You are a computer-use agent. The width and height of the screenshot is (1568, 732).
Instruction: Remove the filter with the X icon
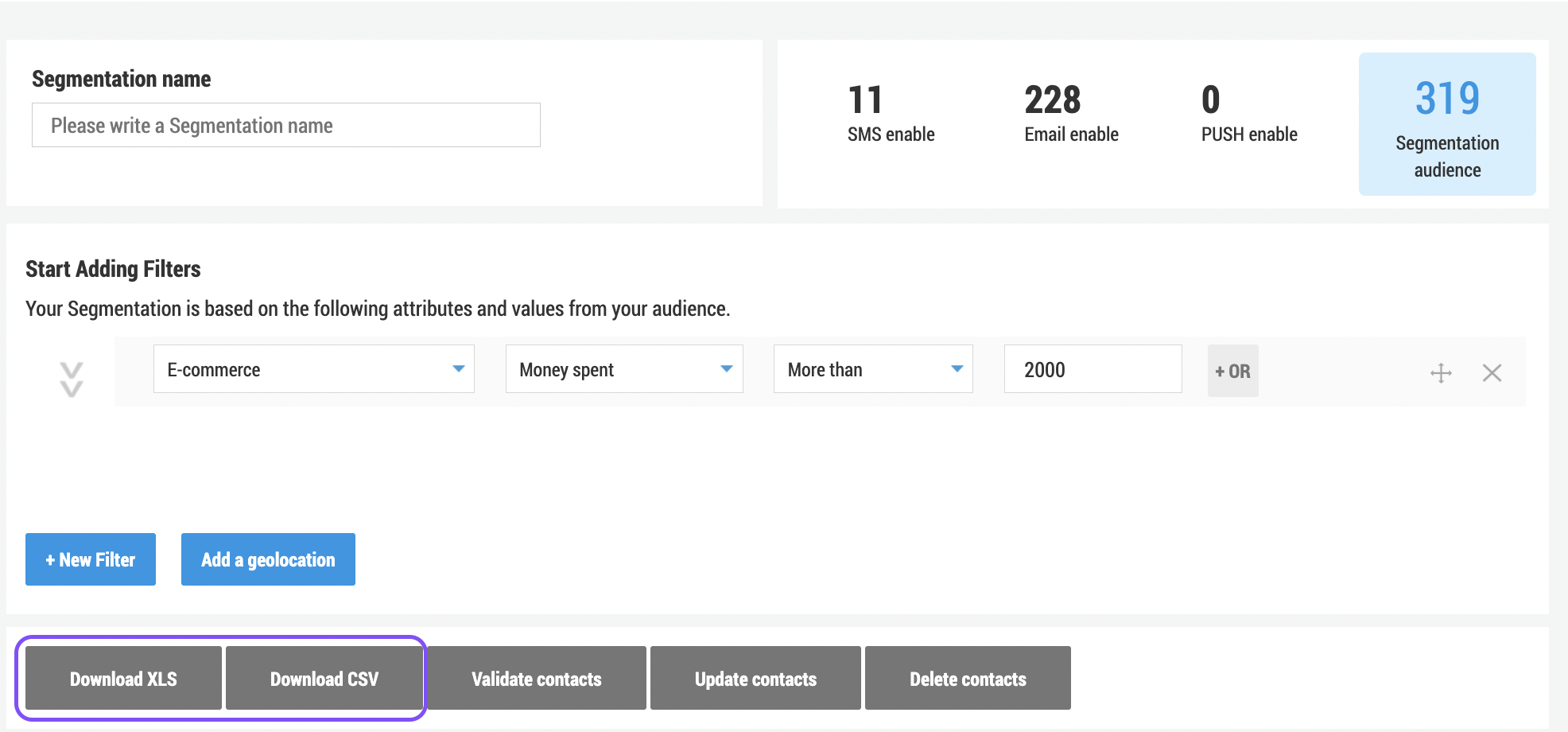click(x=1492, y=372)
